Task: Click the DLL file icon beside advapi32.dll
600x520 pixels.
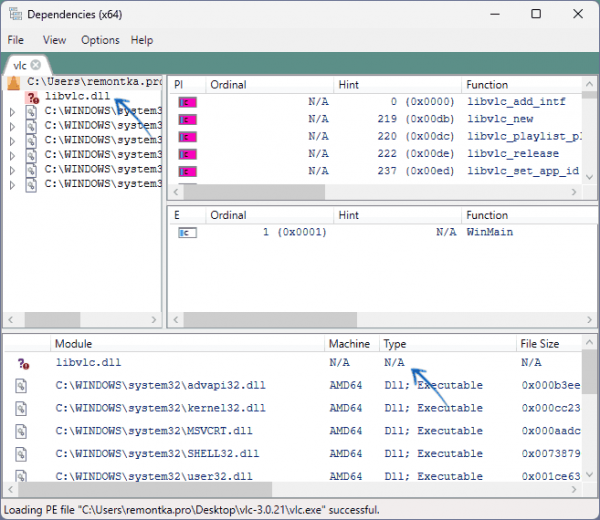Action: coord(21,386)
